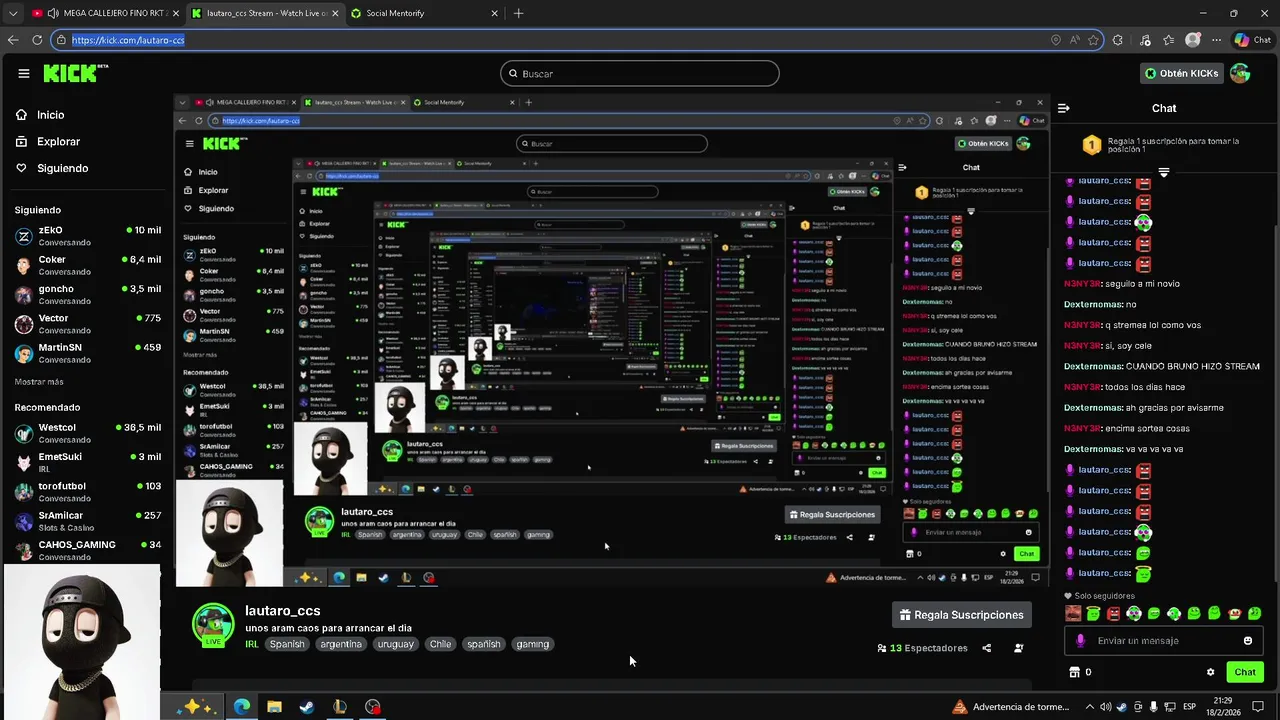The width and height of the screenshot is (1280, 720).
Task: Refresh the page with browser reload icon
Action: click(x=37, y=40)
